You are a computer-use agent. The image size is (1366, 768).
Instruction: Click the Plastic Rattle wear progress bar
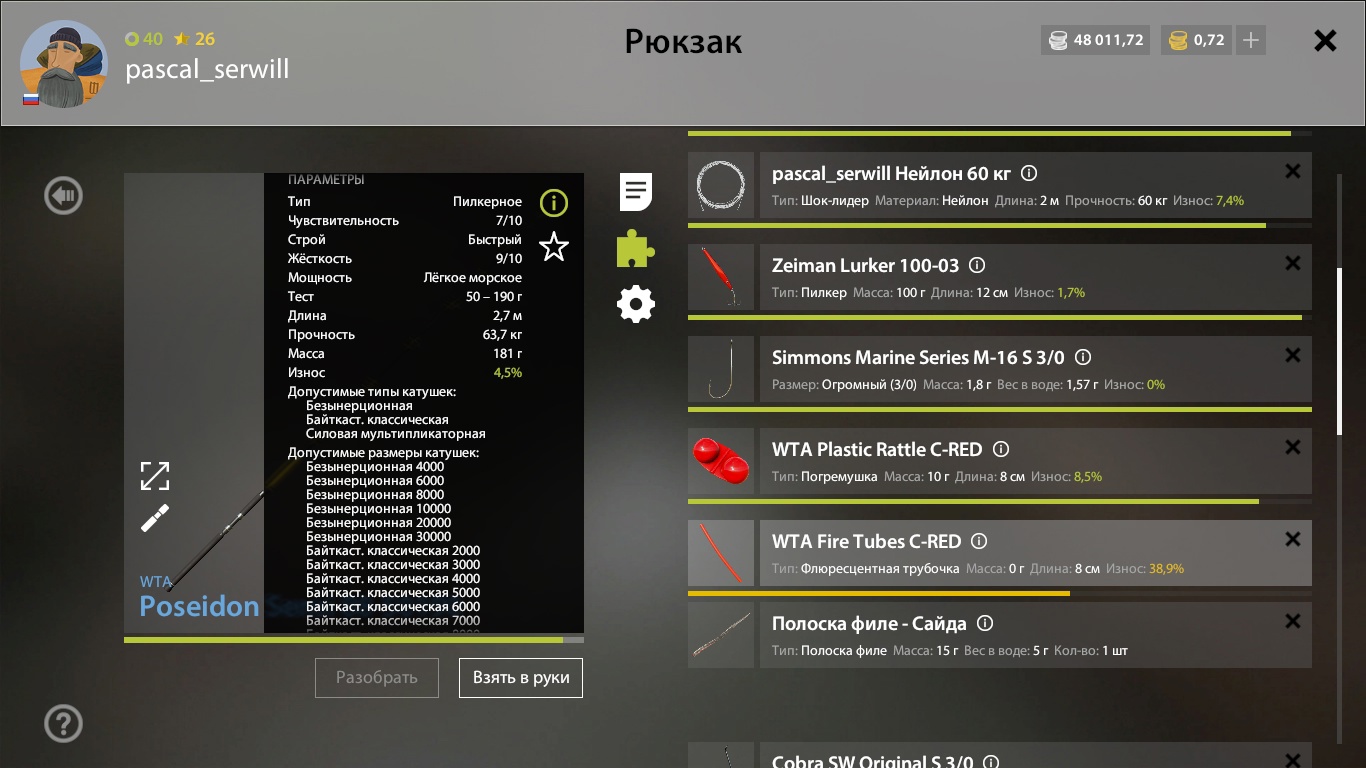pos(1000,501)
